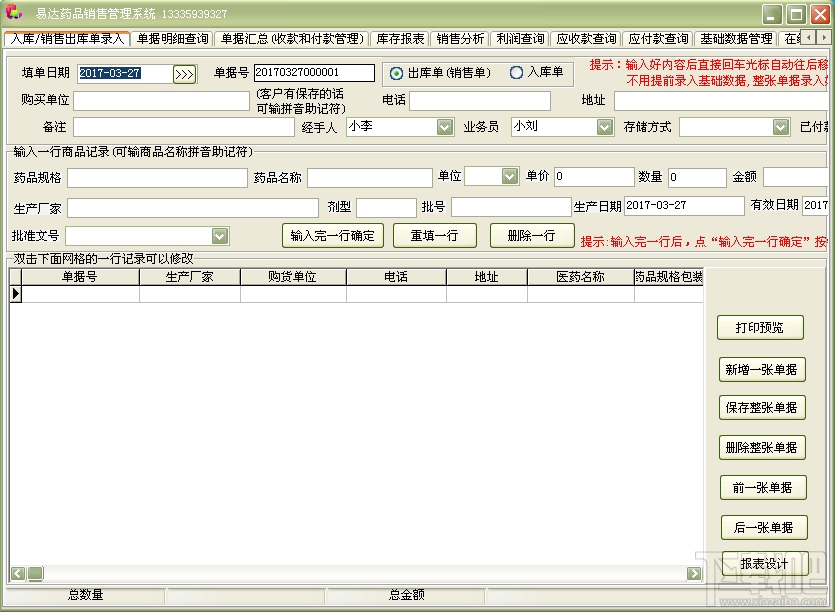The height and width of the screenshot is (612, 835).
Task: Go to 前一张单据
Action: pyautogui.click(x=763, y=487)
